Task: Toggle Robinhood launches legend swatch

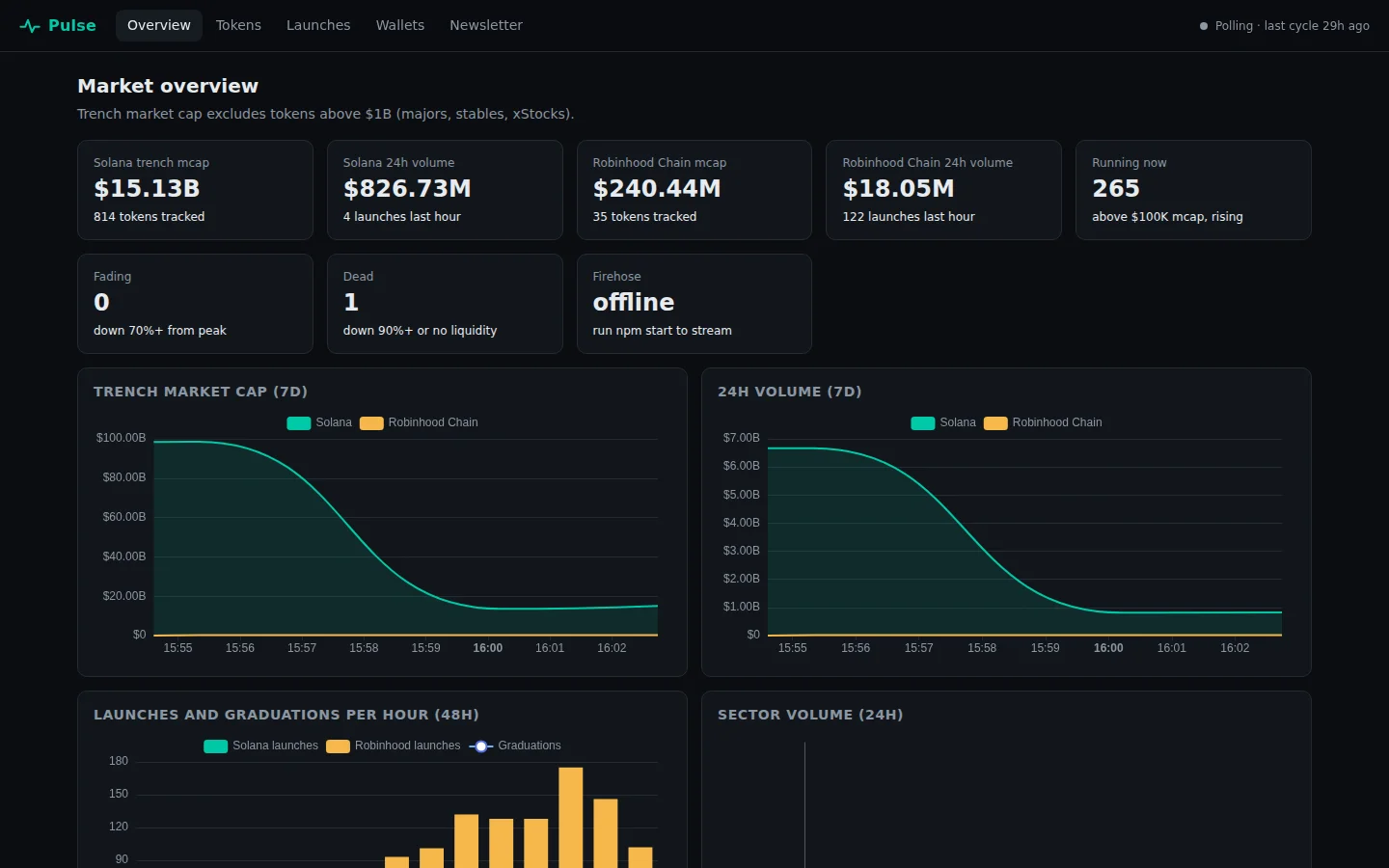Action: coord(338,746)
